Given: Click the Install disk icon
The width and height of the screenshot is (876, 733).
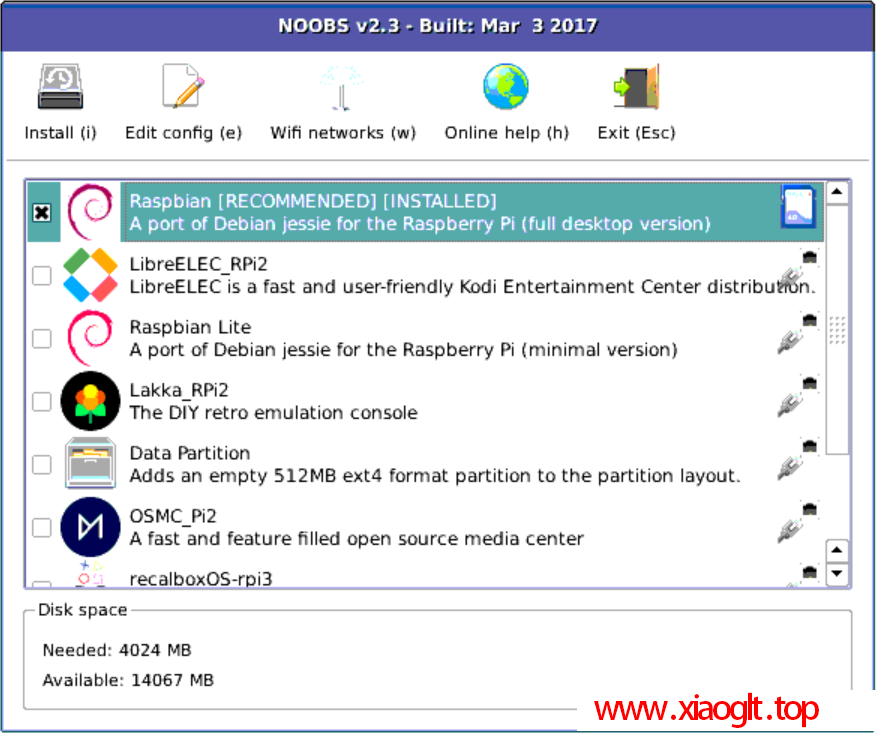Looking at the screenshot, I should pos(60,87).
